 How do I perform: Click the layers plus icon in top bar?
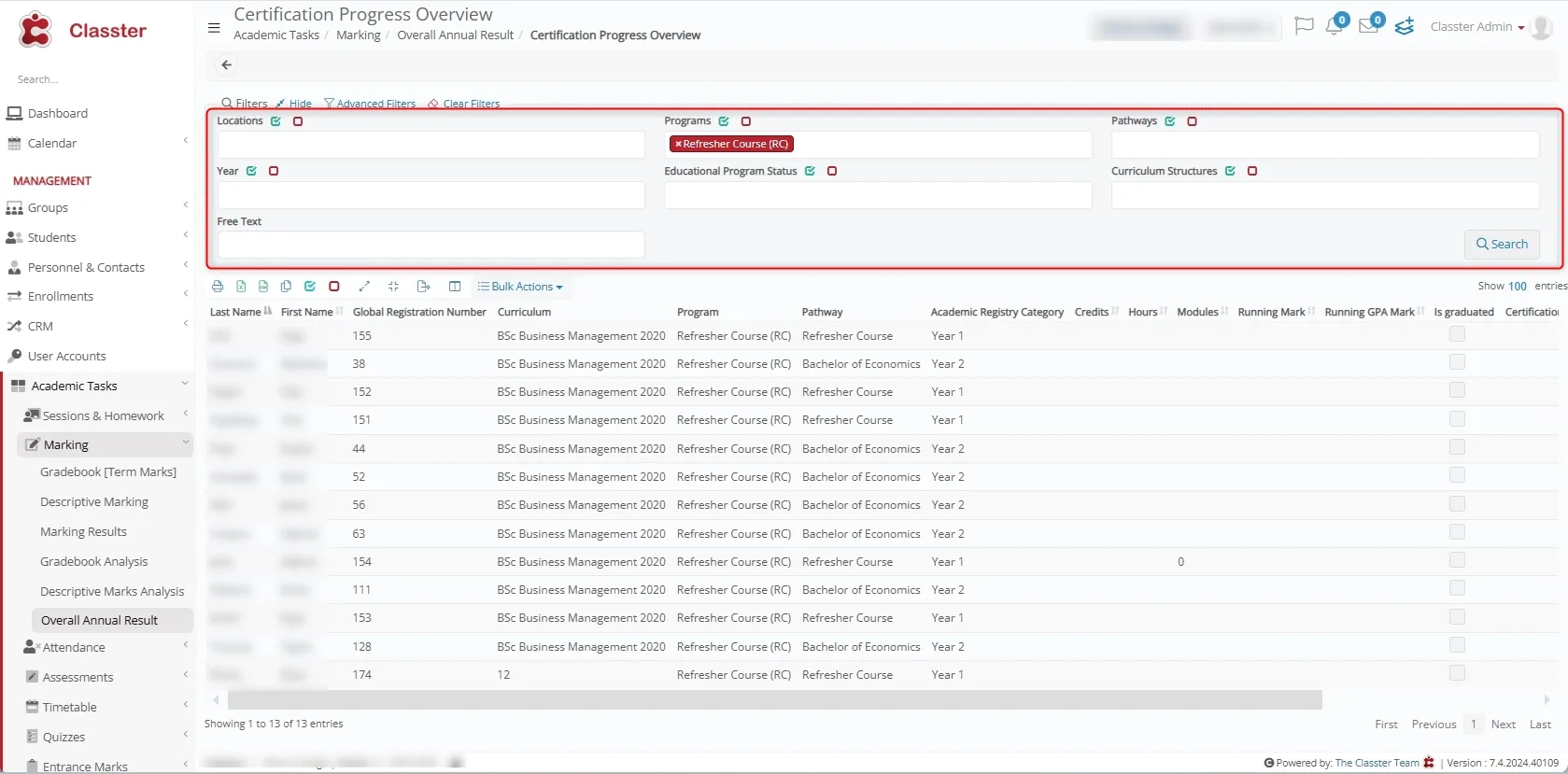coord(1405,26)
